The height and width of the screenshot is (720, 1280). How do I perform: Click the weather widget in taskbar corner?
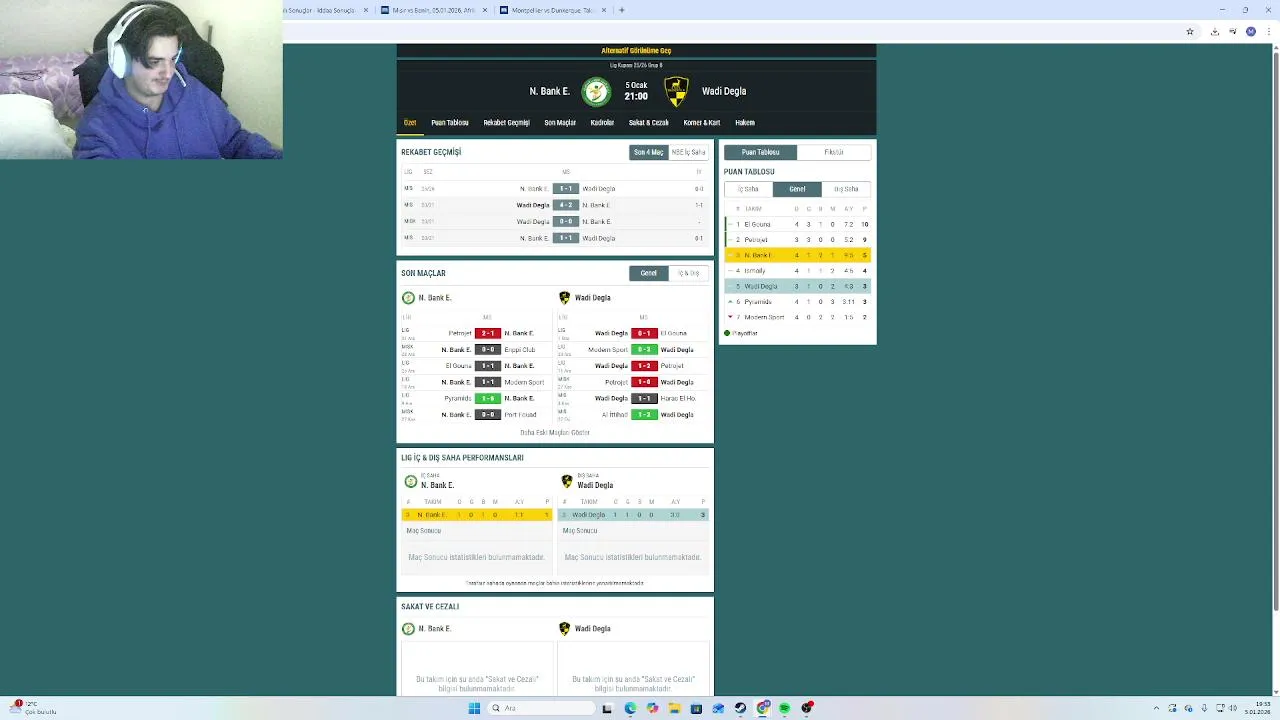35,708
